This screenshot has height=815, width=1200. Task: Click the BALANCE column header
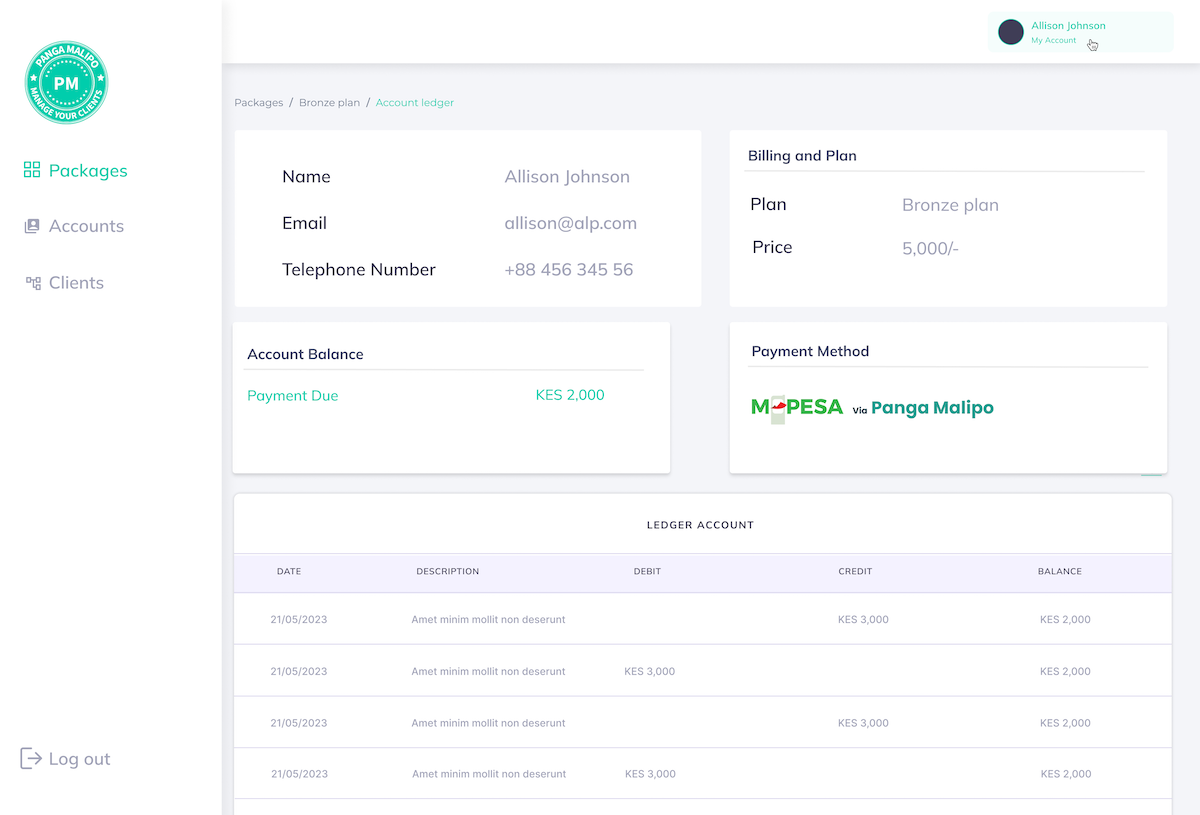[x=1059, y=572]
